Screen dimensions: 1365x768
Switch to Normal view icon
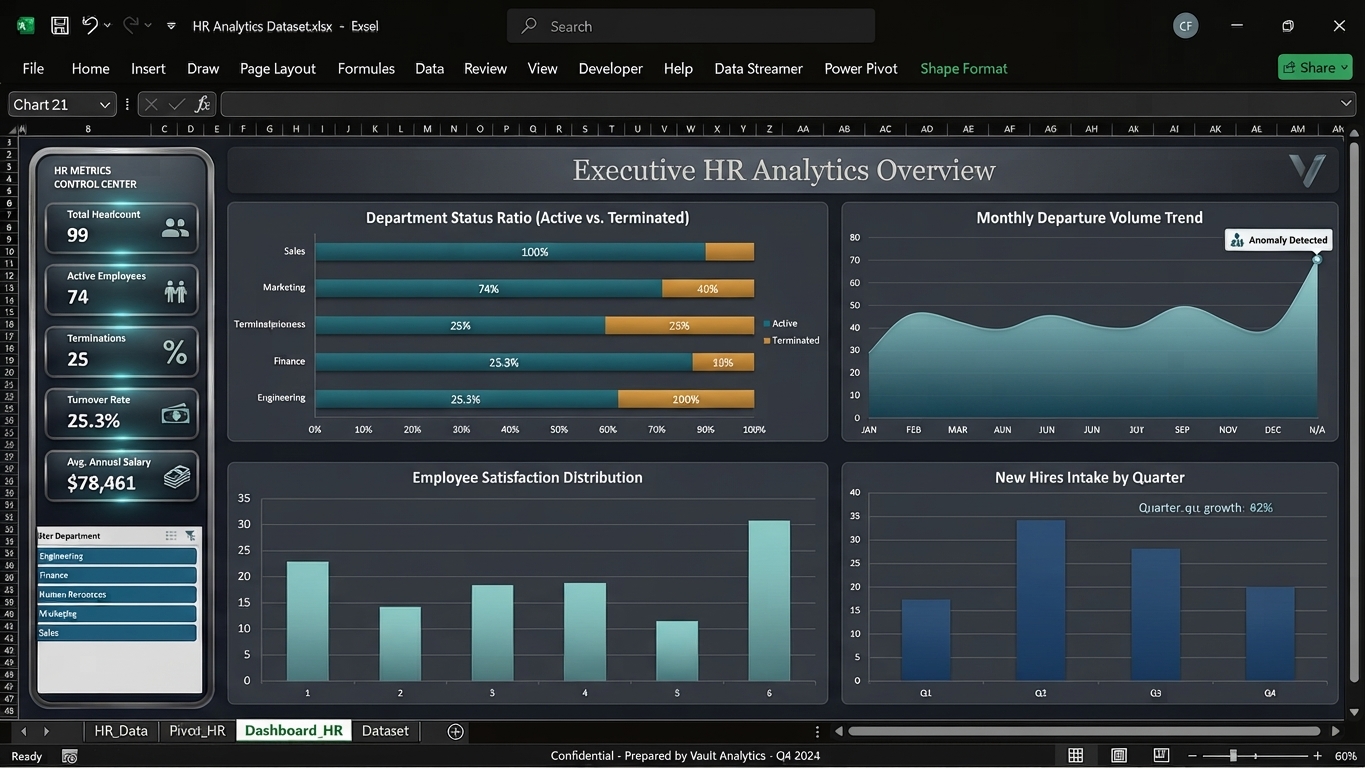(x=1076, y=756)
